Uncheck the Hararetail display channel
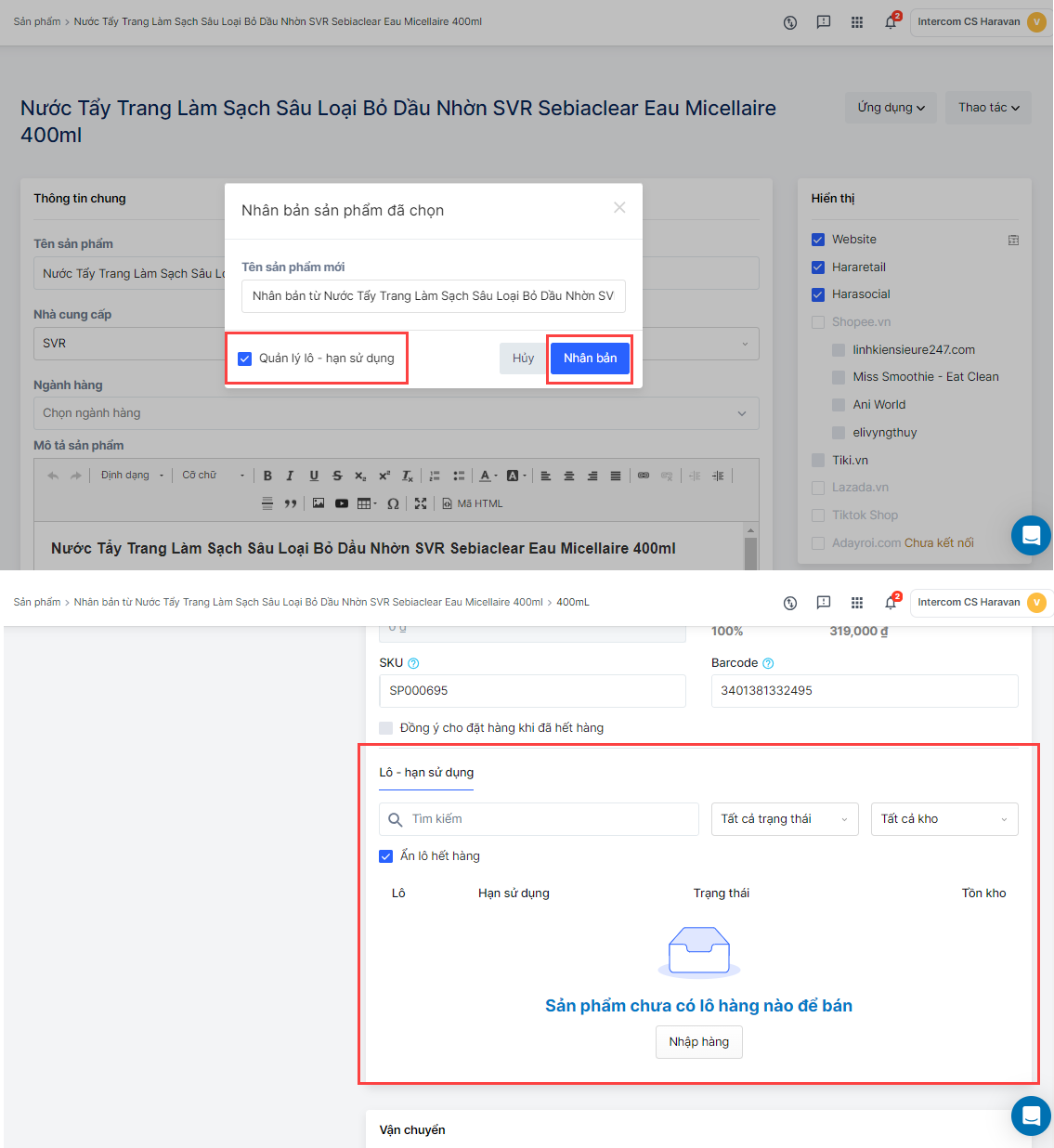 [x=818, y=267]
